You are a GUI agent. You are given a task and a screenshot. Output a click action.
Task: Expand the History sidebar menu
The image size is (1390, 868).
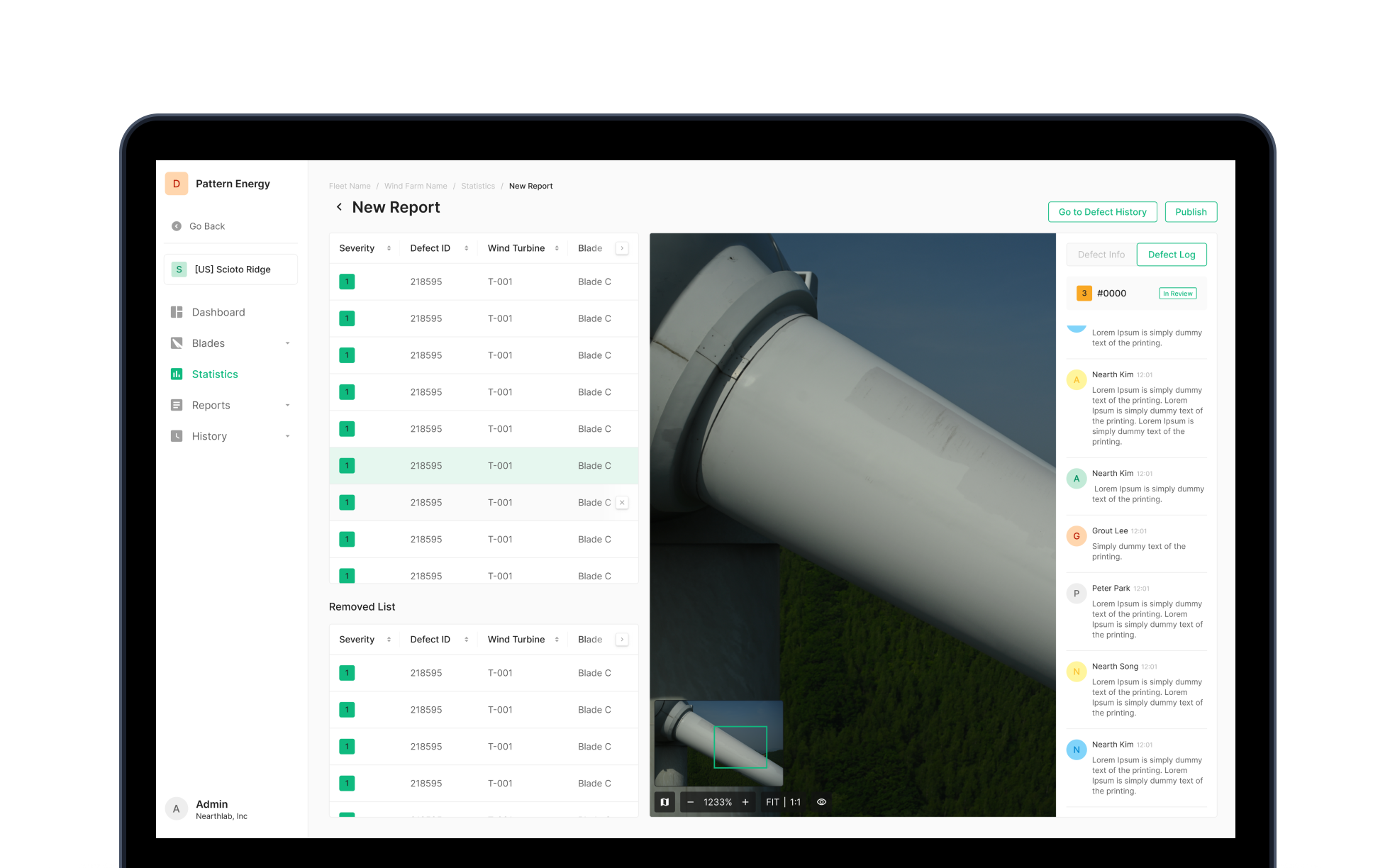click(x=287, y=436)
